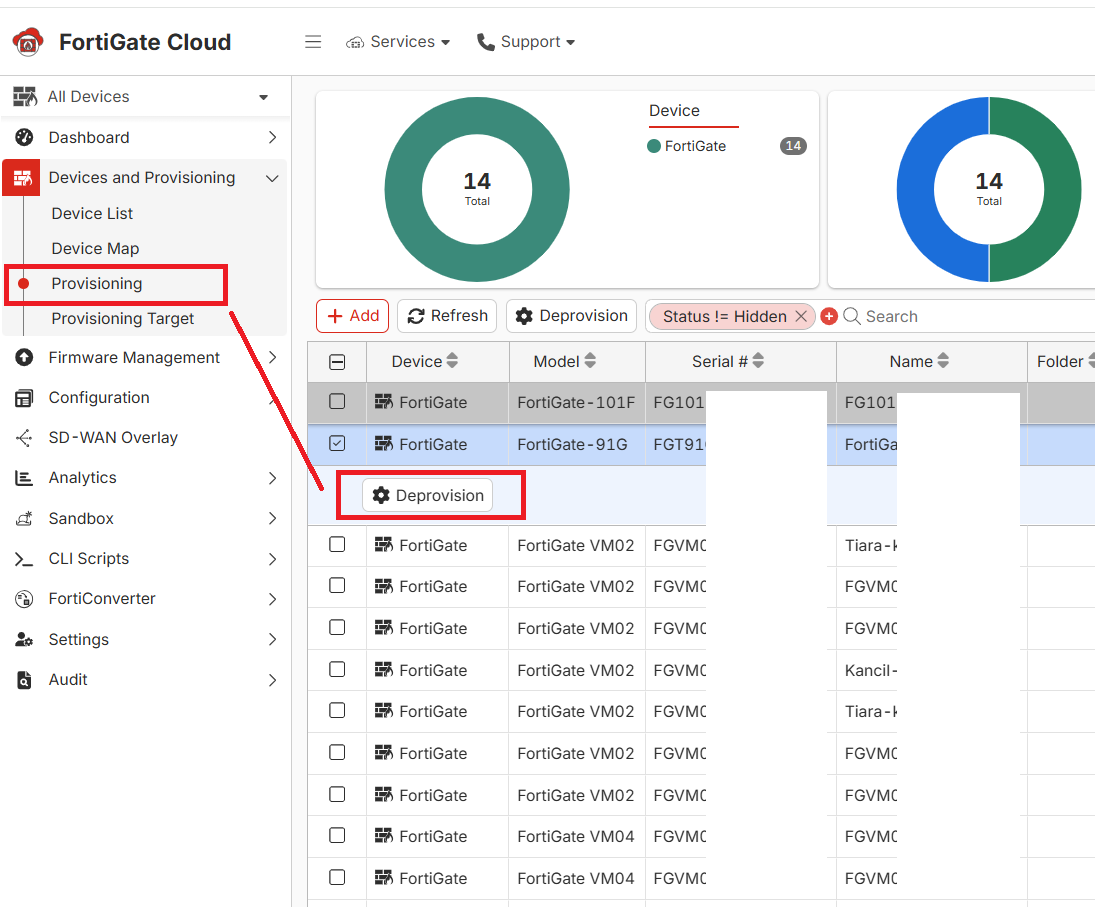1095x907 pixels.
Task: Click the blue segment of second donut
Action: pyautogui.click(x=915, y=189)
